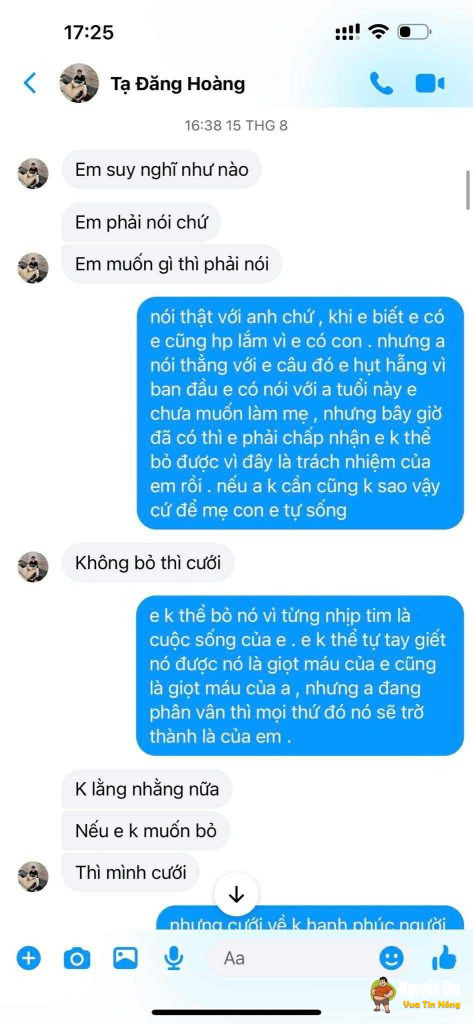The width and height of the screenshot is (473, 1024).
Task: Tap the back arrow to leave chat
Action: coord(30,83)
